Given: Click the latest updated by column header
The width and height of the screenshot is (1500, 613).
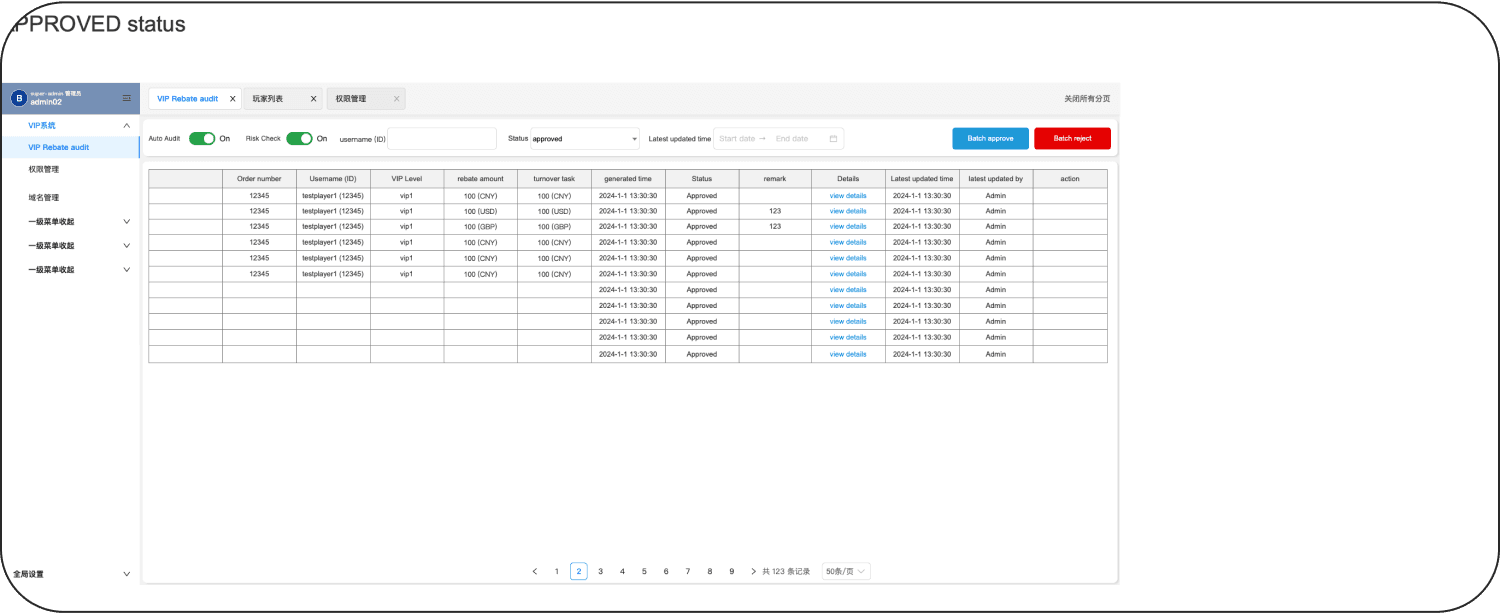Looking at the screenshot, I should tap(996, 178).
